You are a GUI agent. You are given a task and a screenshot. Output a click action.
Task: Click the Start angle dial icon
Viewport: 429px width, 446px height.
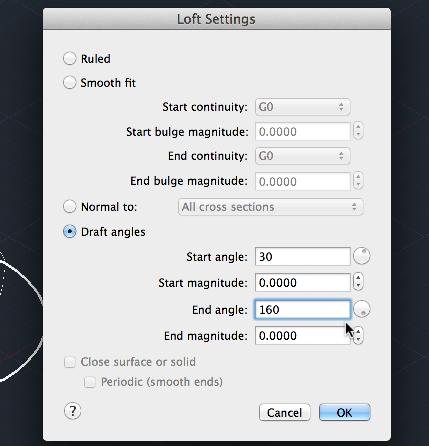362,256
